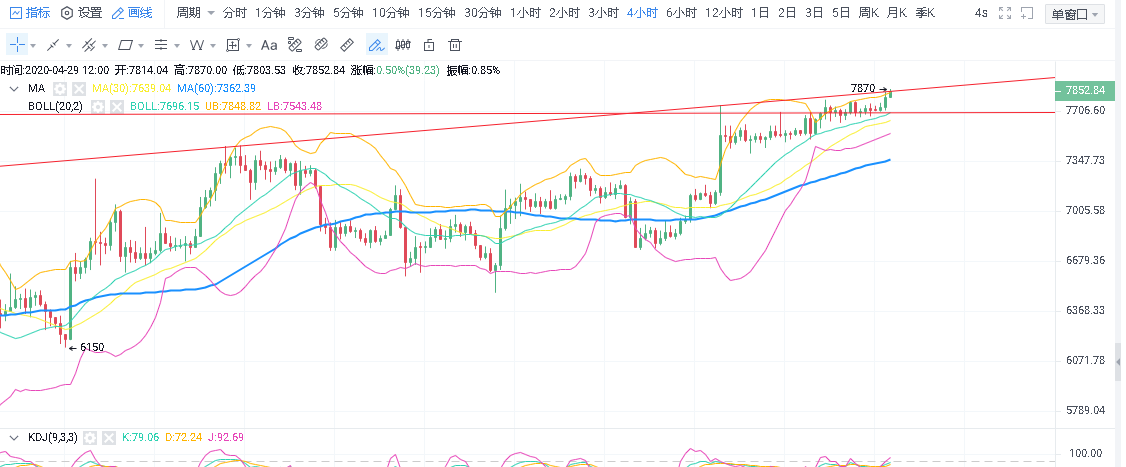
Task: Open the W pattern tool dropdown arrow
Action: pyautogui.click(x=213, y=45)
